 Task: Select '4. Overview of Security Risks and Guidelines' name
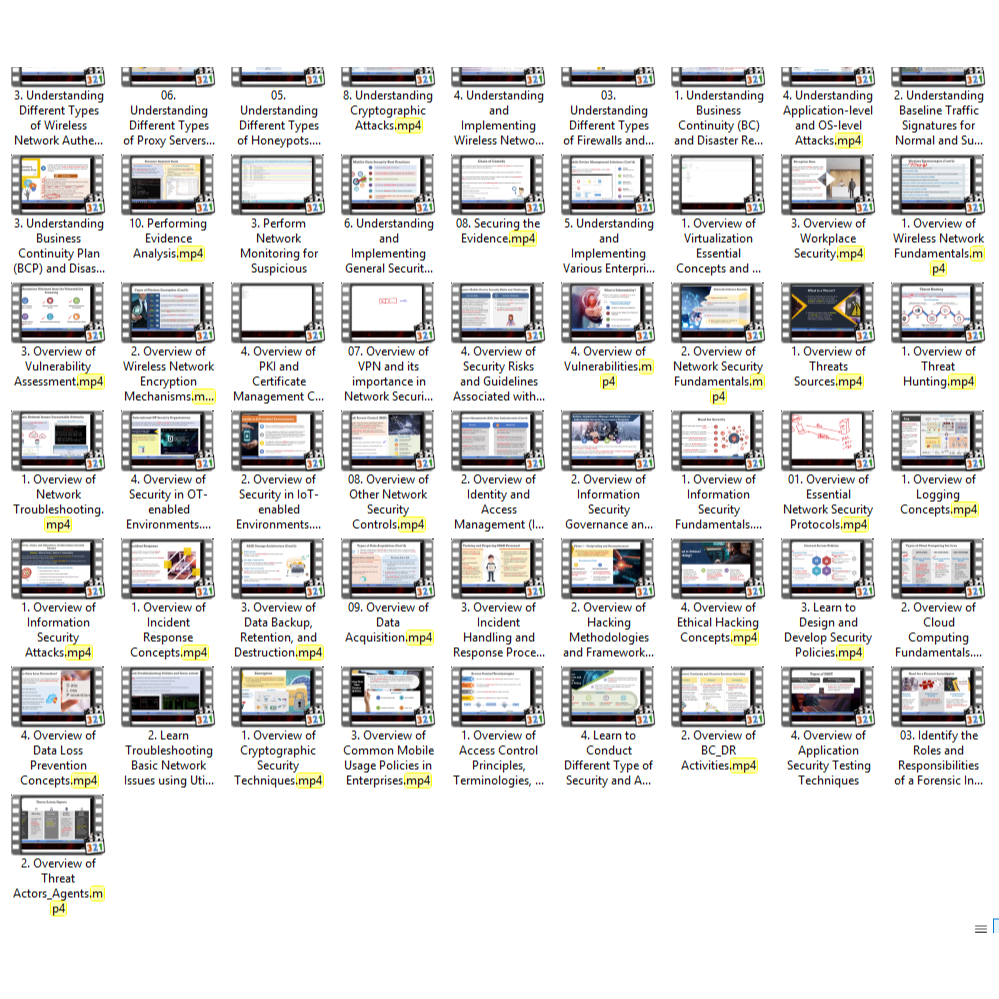(x=498, y=374)
